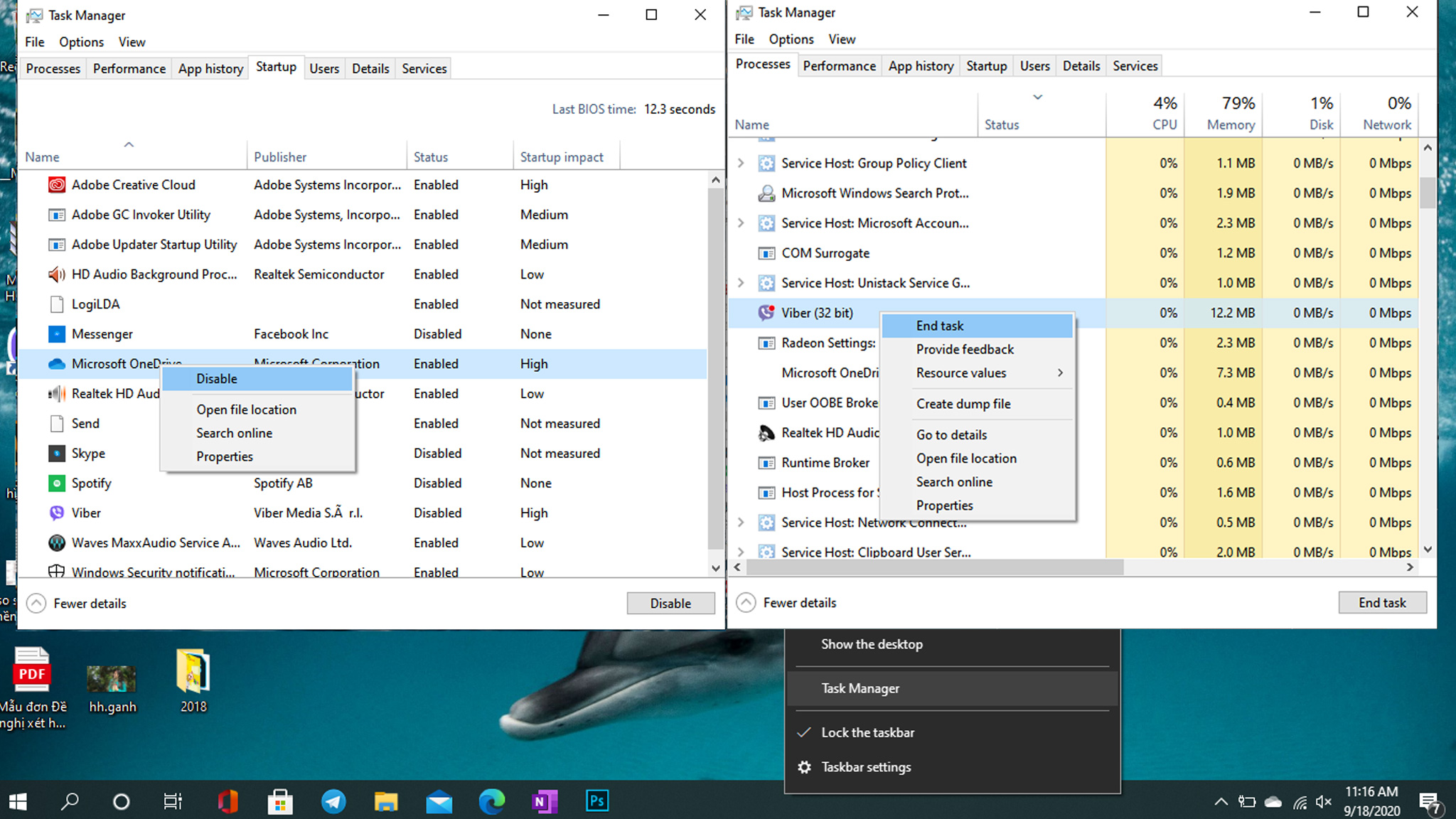Switch to Performance tab in right window
This screenshot has height=819, width=1456.
pyautogui.click(x=839, y=66)
